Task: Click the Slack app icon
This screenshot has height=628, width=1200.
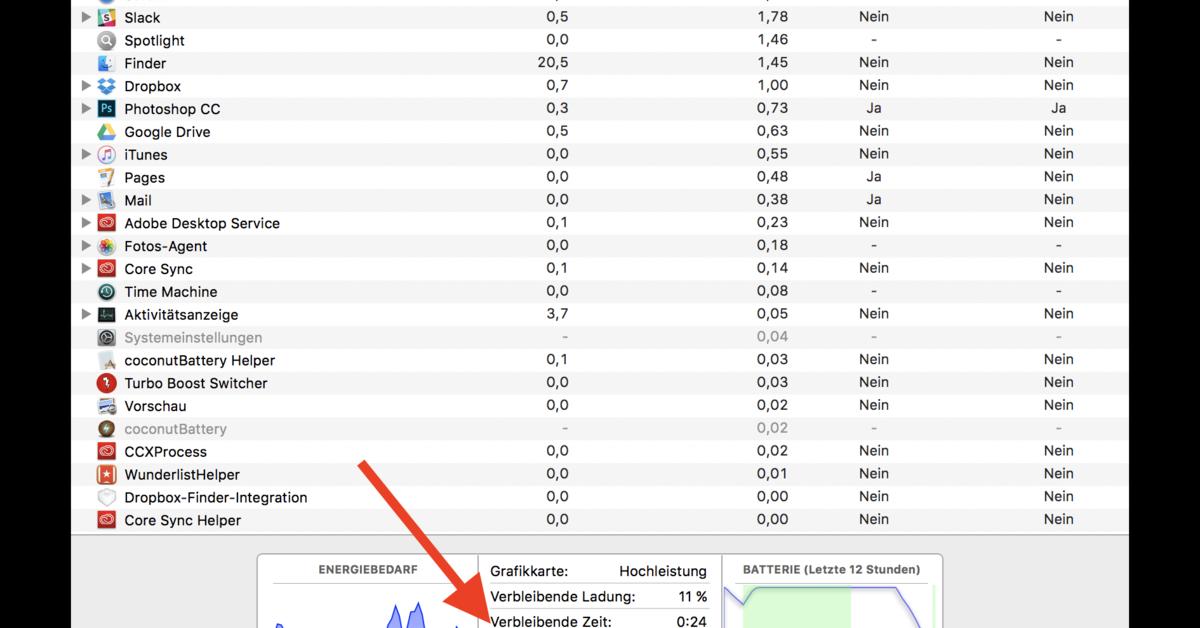Action: click(x=106, y=17)
